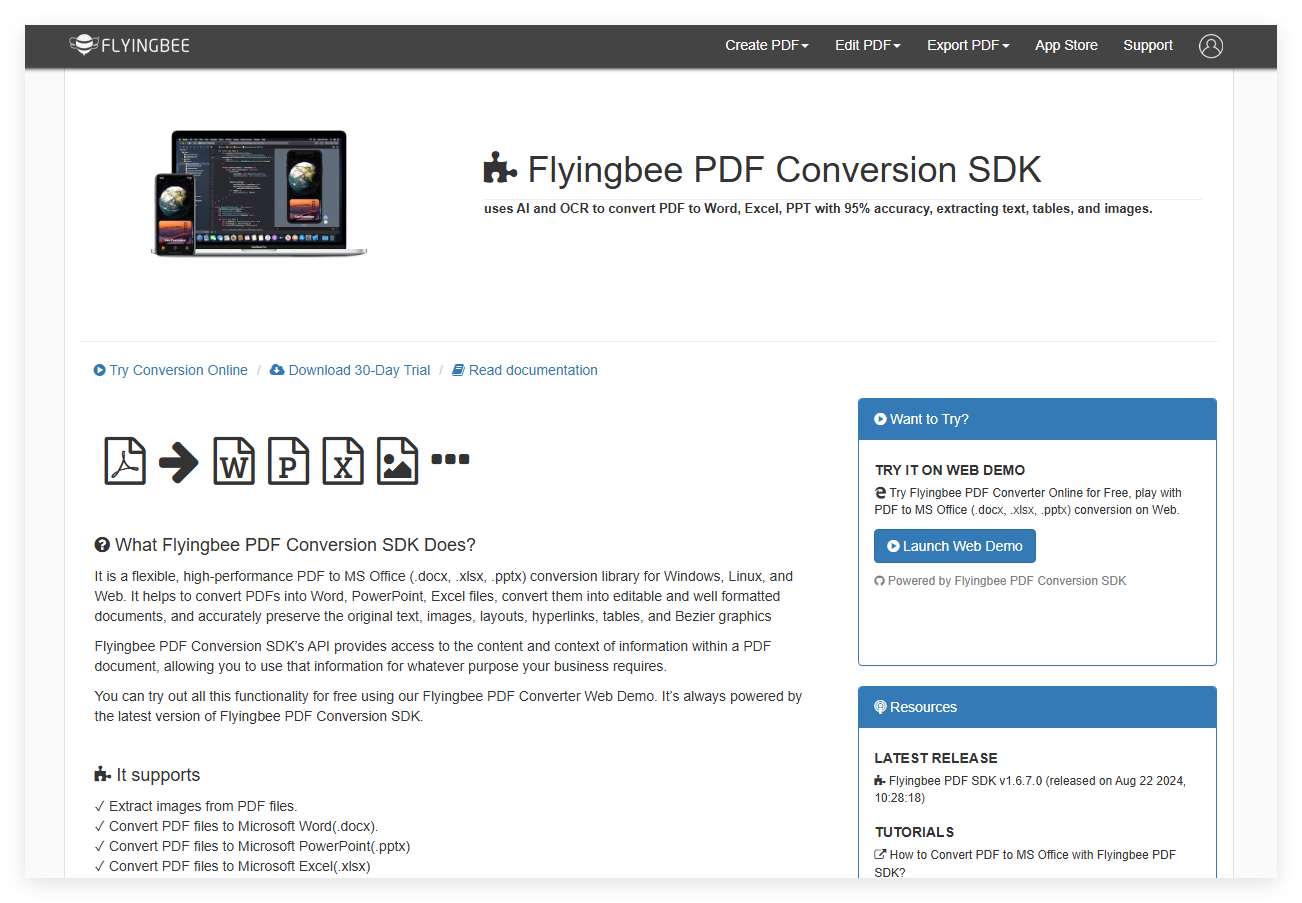1302x903 pixels.
Task: Click Download 30-Day Trial link
Action: [359, 370]
